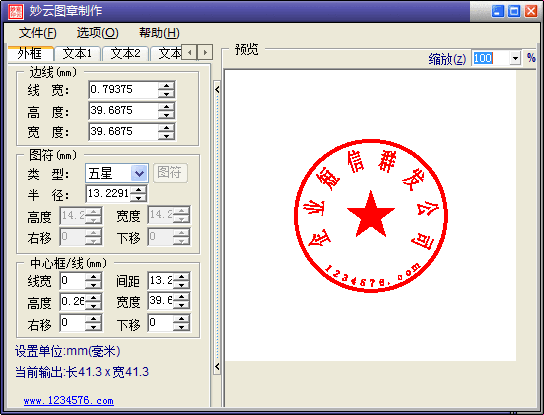Click the 中心框/线 下移 field
Image resolution: width=544 pixels, height=415 pixels.
(x=161, y=323)
